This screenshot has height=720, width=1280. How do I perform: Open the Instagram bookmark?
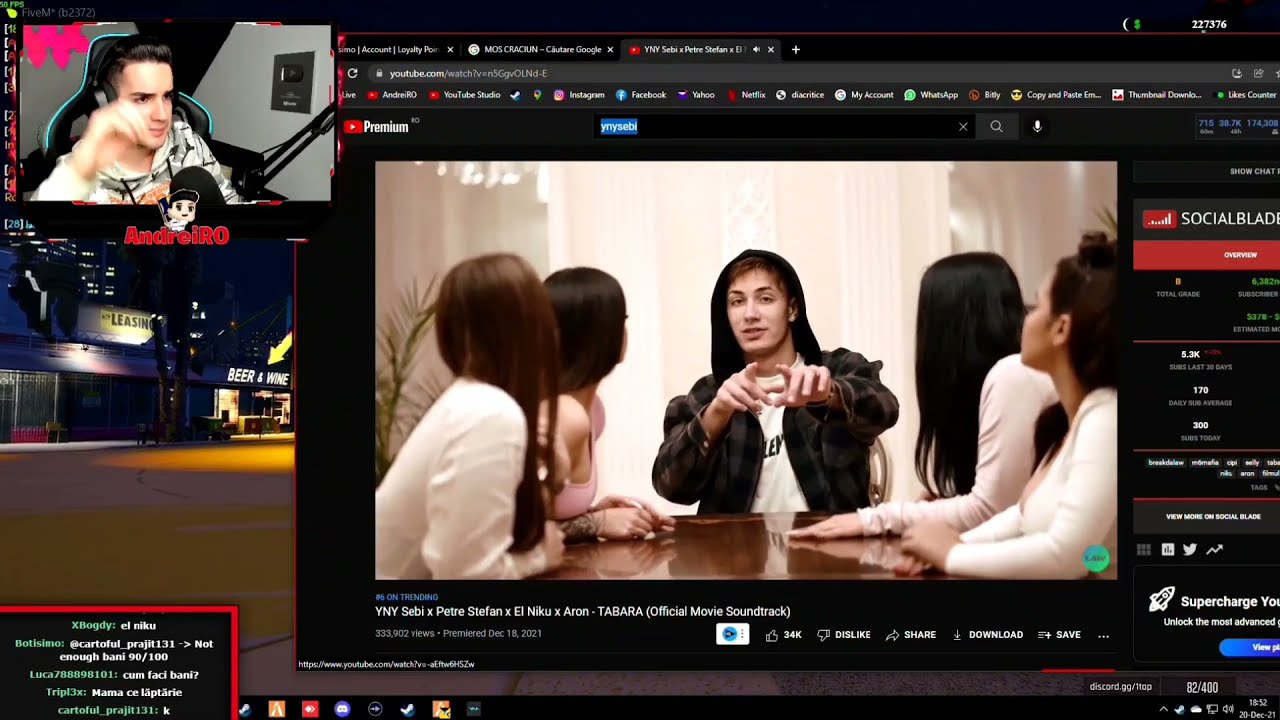pos(579,95)
